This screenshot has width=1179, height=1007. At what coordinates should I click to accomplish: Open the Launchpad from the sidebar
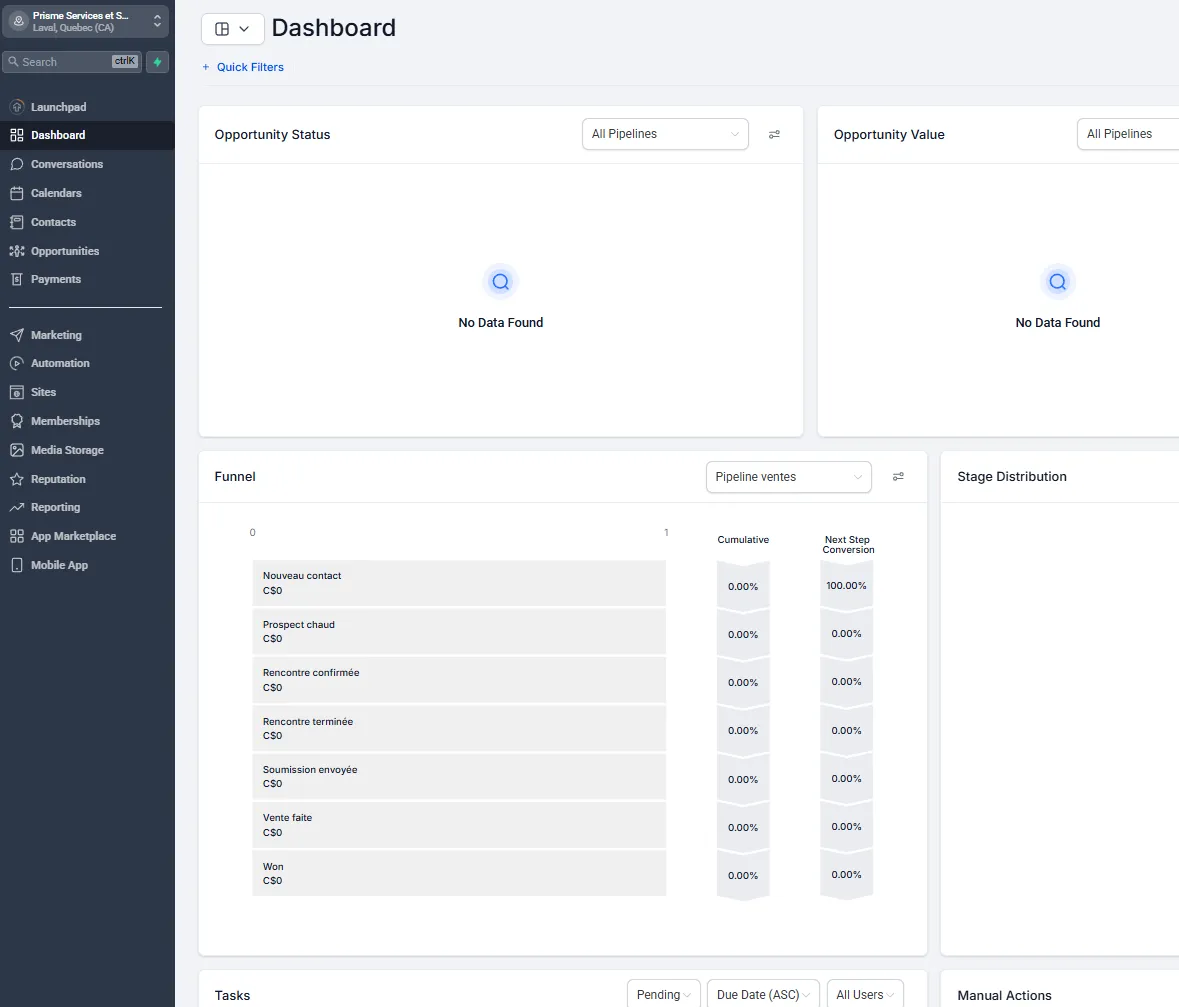[19, 106]
